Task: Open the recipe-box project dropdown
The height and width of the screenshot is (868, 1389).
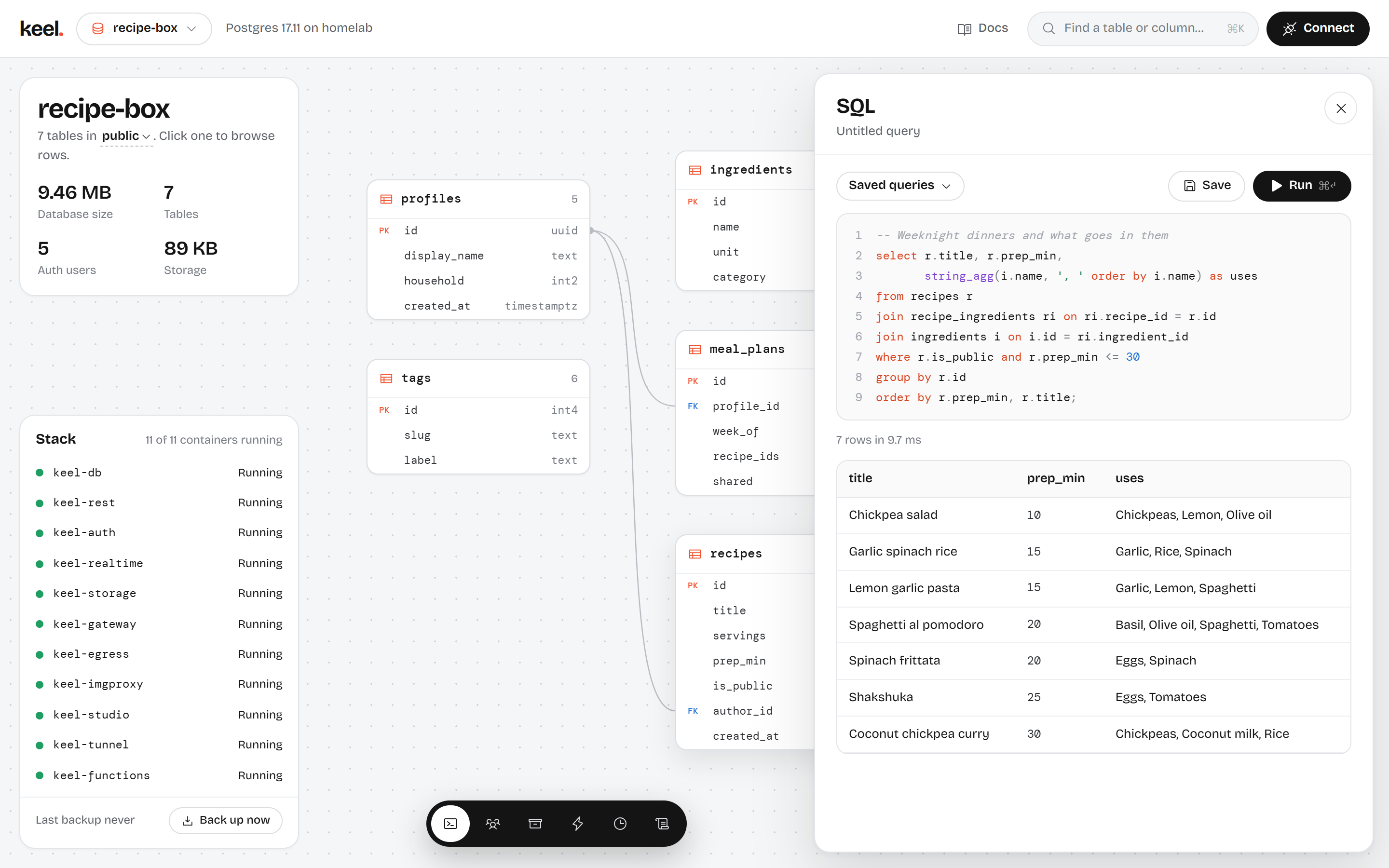Action: coord(144,28)
